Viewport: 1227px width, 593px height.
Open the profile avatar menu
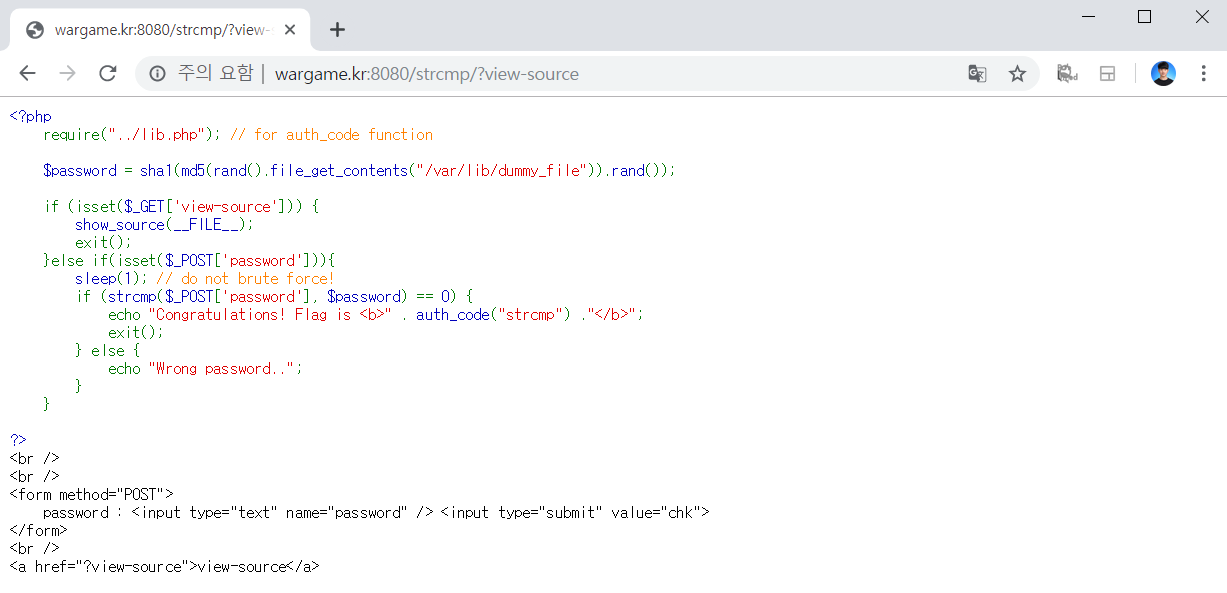tap(1163, 73)
